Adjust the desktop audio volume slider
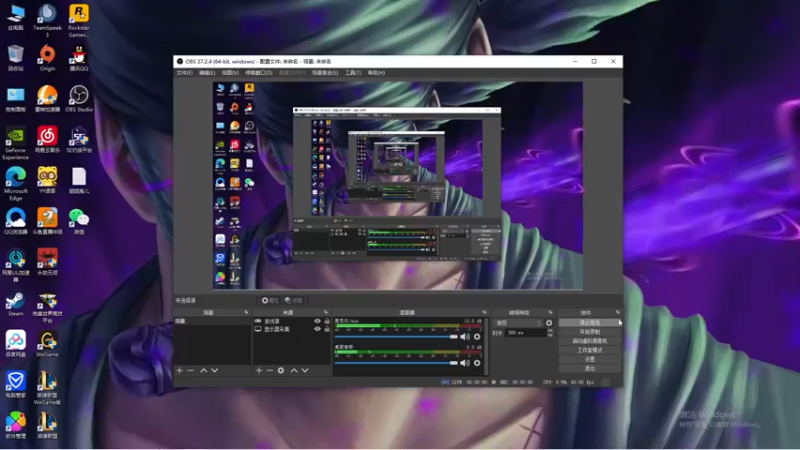This screenshot has width=800, height=450. coord(396,363)
